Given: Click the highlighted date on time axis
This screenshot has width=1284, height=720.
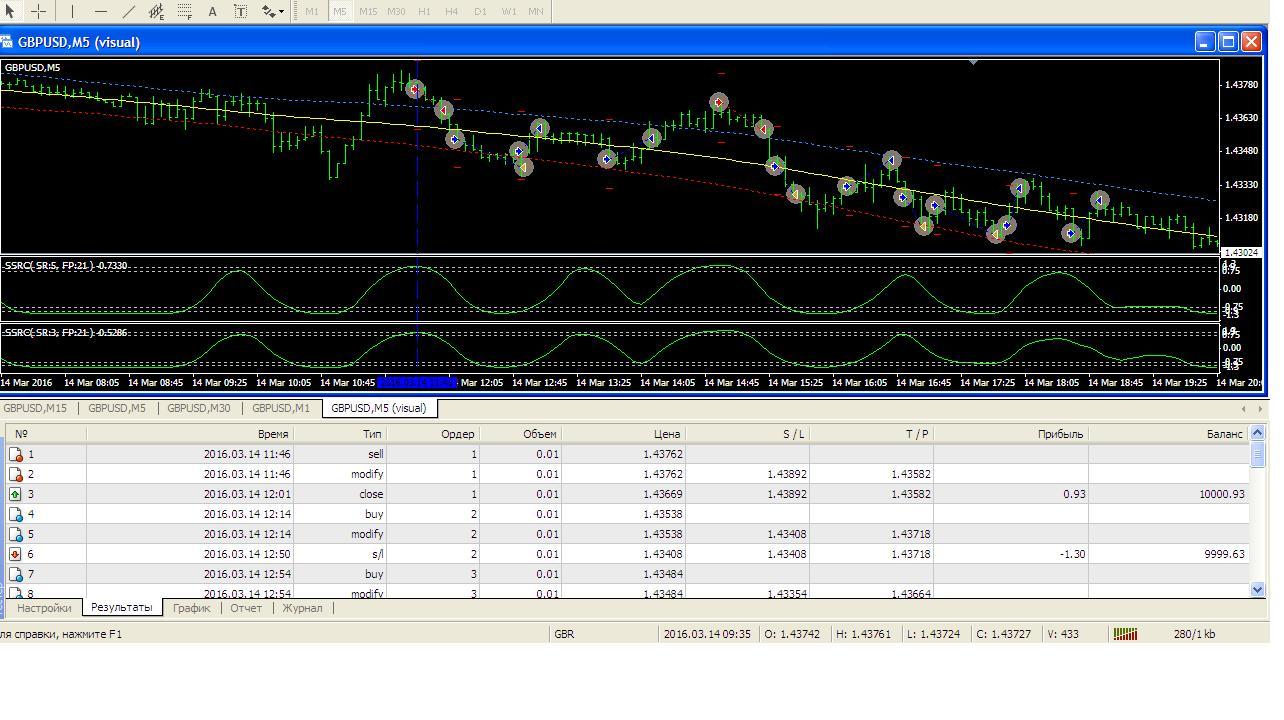Looking at the screenshot, I should coord(417,382).
